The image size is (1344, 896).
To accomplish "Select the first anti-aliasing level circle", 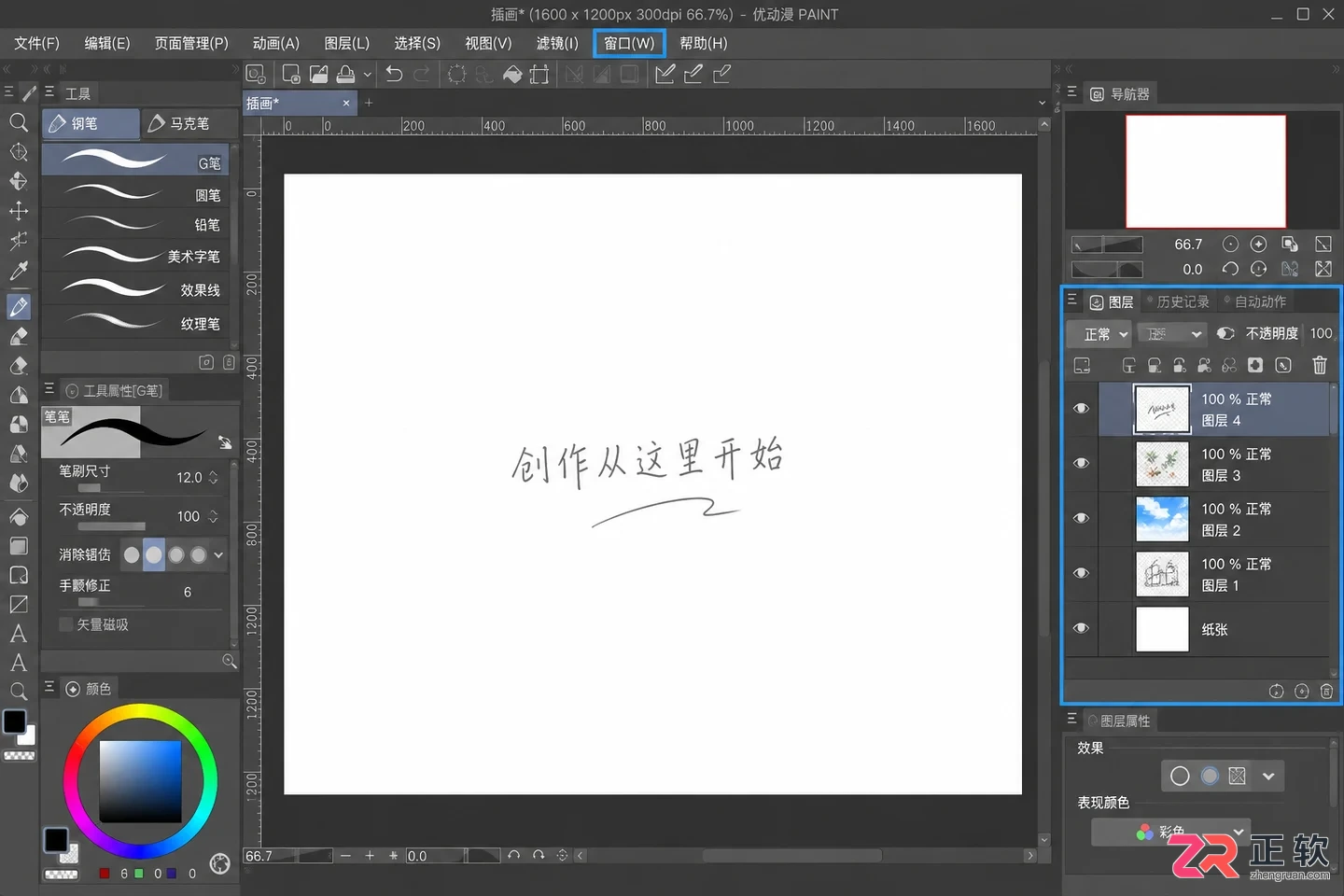I will 132,554.
